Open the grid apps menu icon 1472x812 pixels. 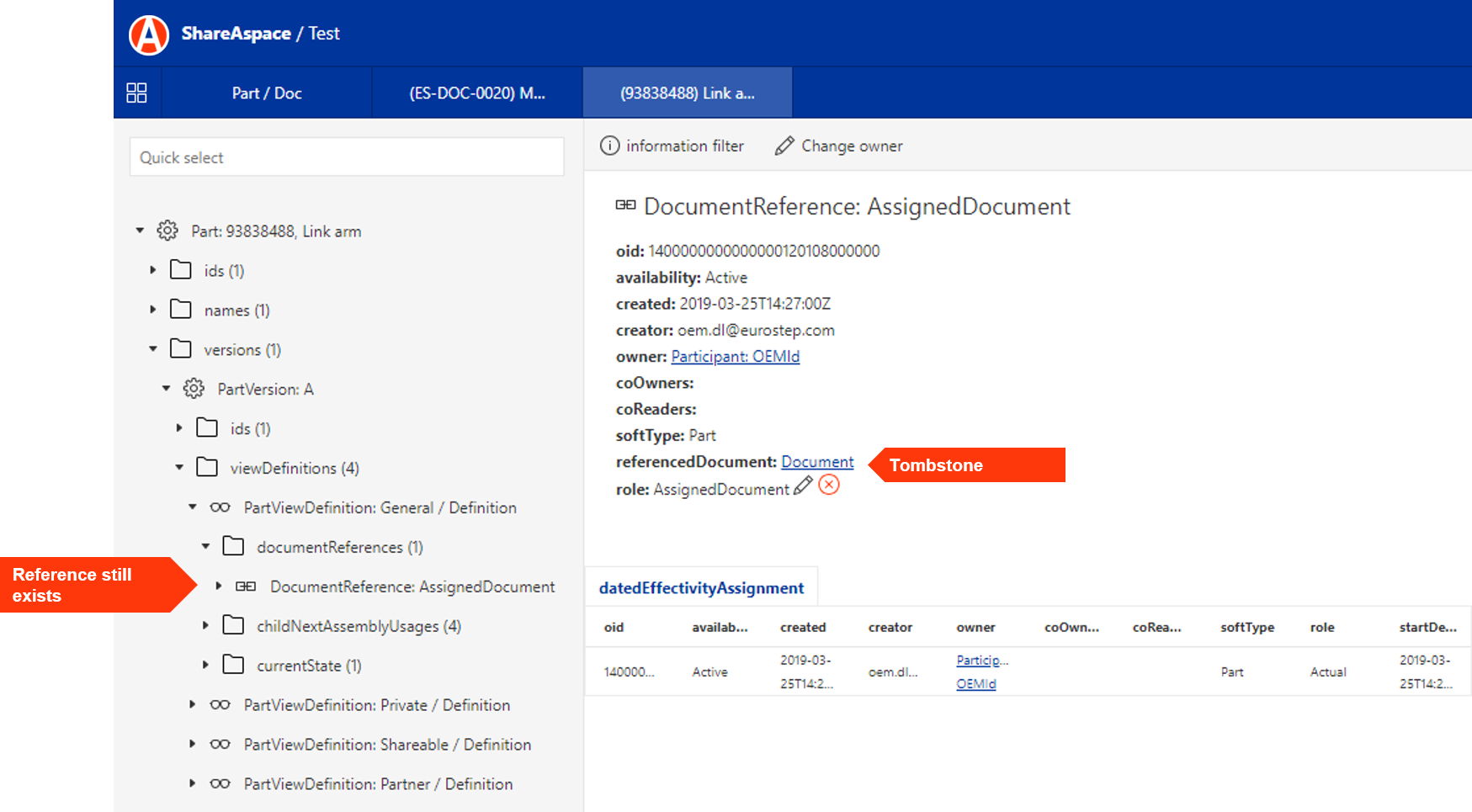(x=136, y=93)
